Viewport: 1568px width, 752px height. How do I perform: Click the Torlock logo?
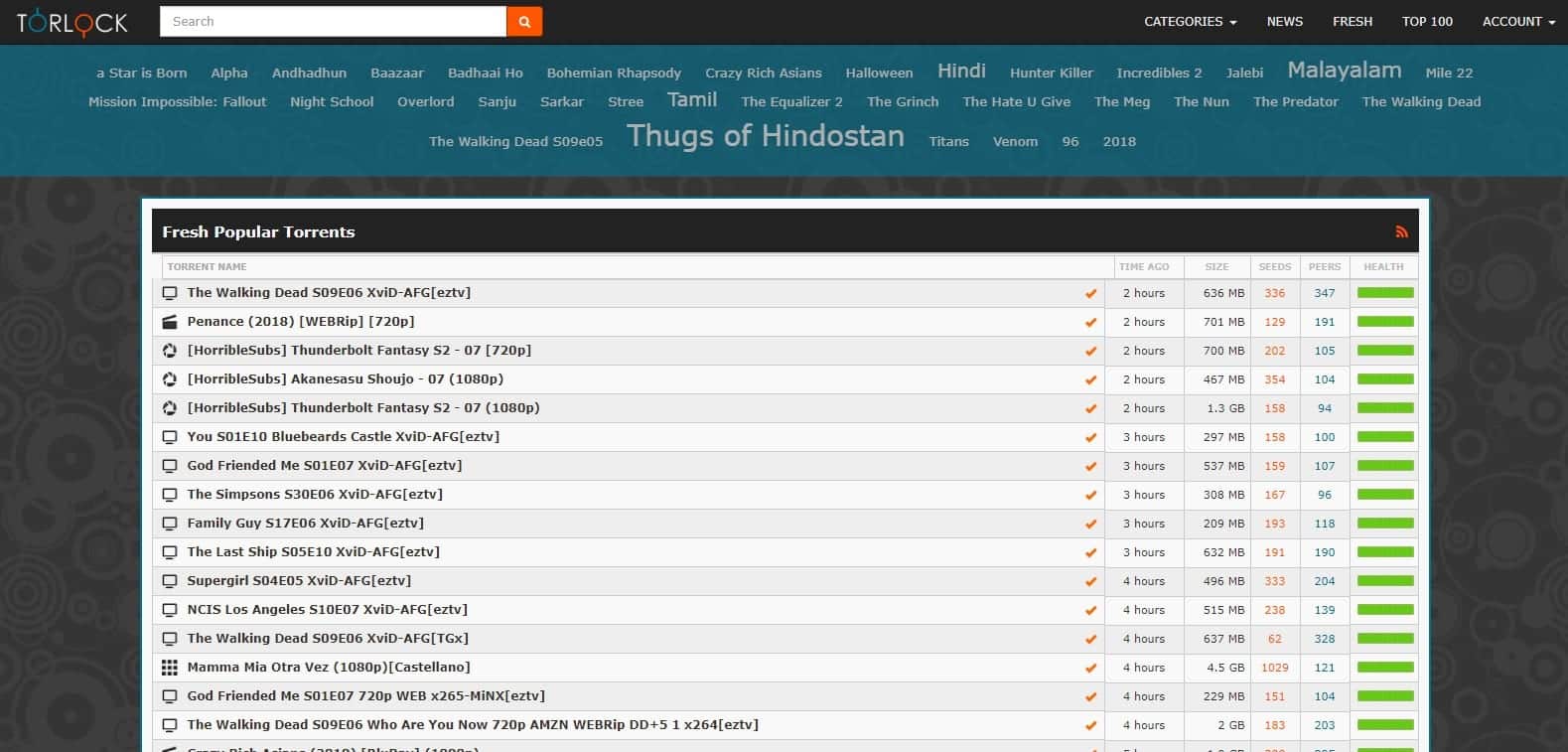[71, 22]
